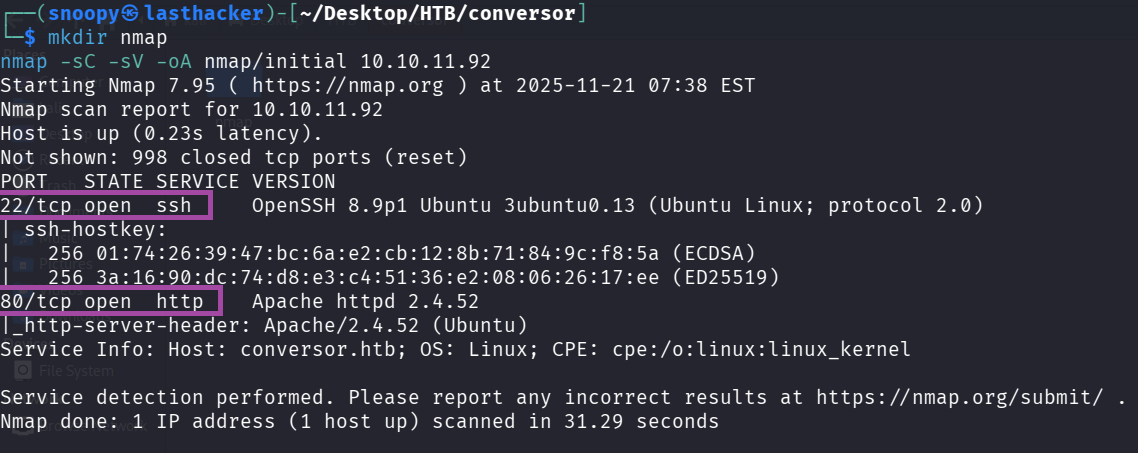Click the http-server-header output line
The height and width of the screenshot is (453, 1138).
coord(270,325)
